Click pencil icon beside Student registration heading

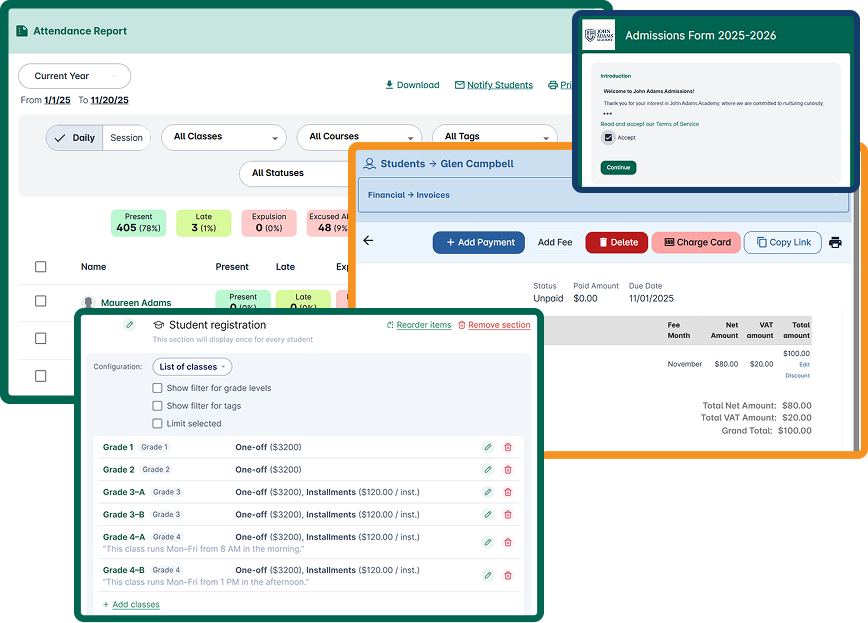point(129,325)
